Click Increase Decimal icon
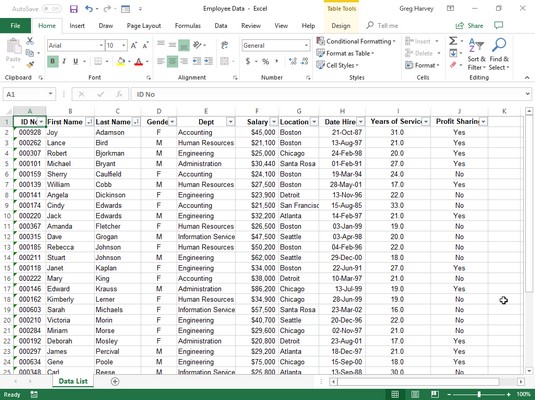535x400 pixels. [x=293, y=61]
